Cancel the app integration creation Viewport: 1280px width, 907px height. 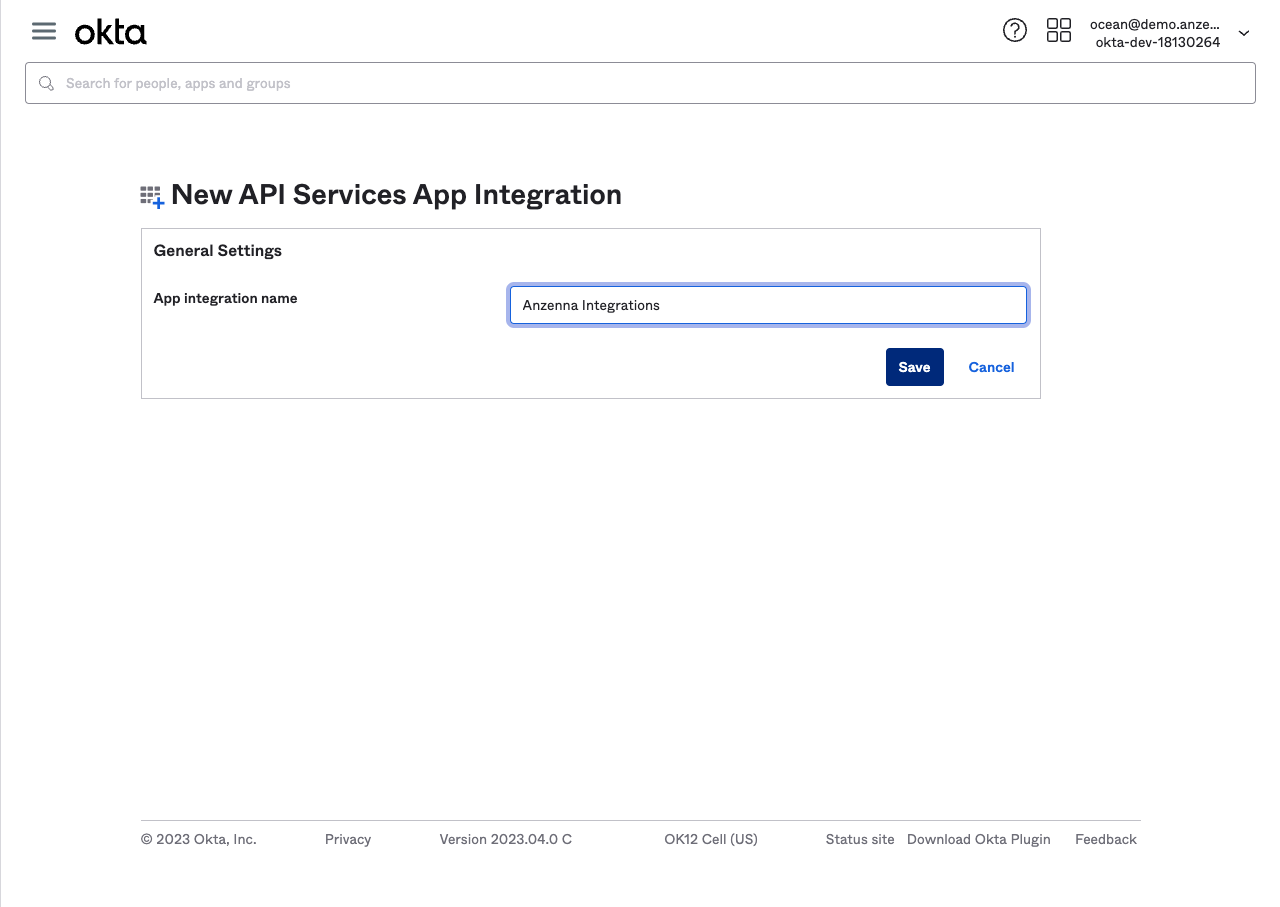tap(991, 367)
